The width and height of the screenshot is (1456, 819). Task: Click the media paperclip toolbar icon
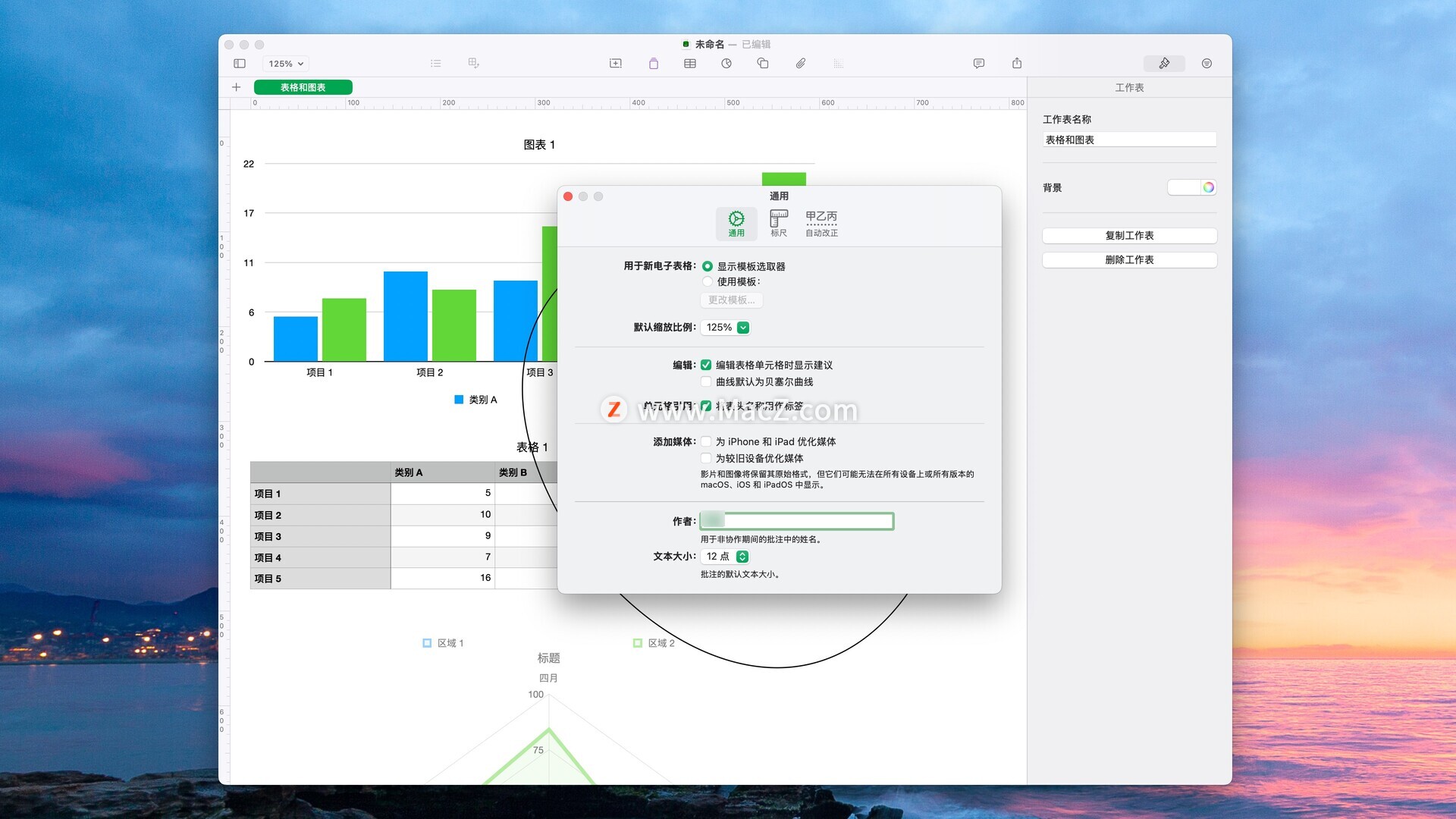pos(800,64)
